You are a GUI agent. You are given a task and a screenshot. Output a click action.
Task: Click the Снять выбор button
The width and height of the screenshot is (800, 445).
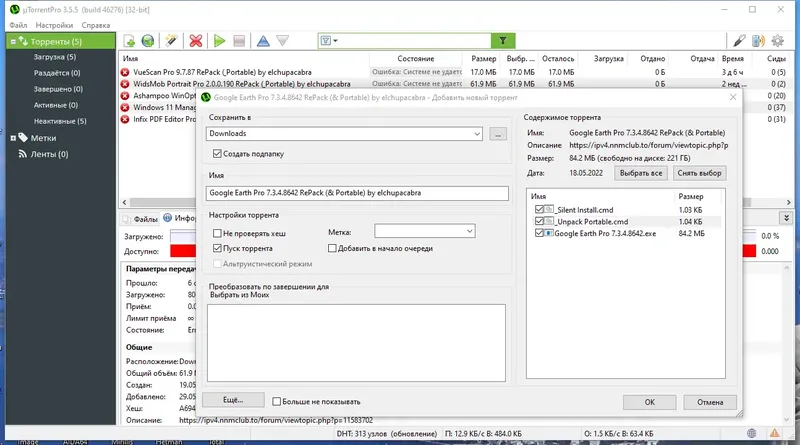[x=699, y=173]
